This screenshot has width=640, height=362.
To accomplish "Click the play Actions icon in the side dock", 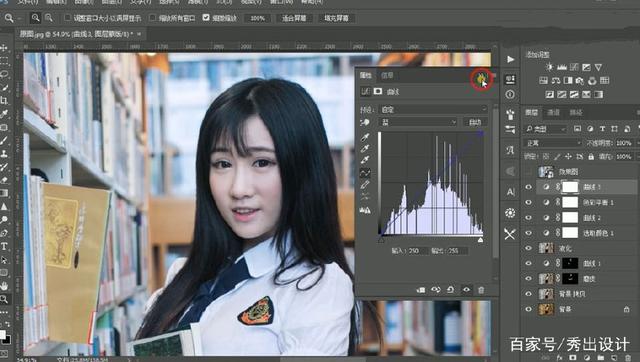I will click(x=510, y=60).
